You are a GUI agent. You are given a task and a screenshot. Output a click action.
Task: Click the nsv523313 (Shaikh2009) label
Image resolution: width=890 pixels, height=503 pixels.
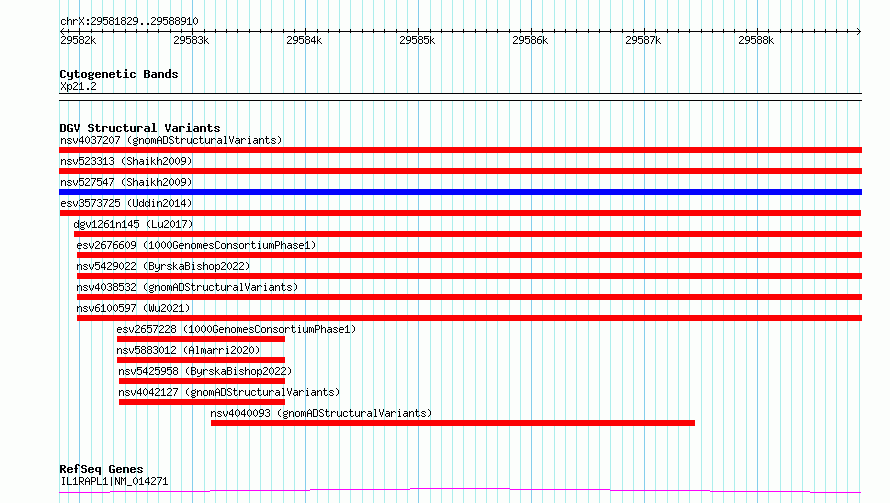pos(126,161)
